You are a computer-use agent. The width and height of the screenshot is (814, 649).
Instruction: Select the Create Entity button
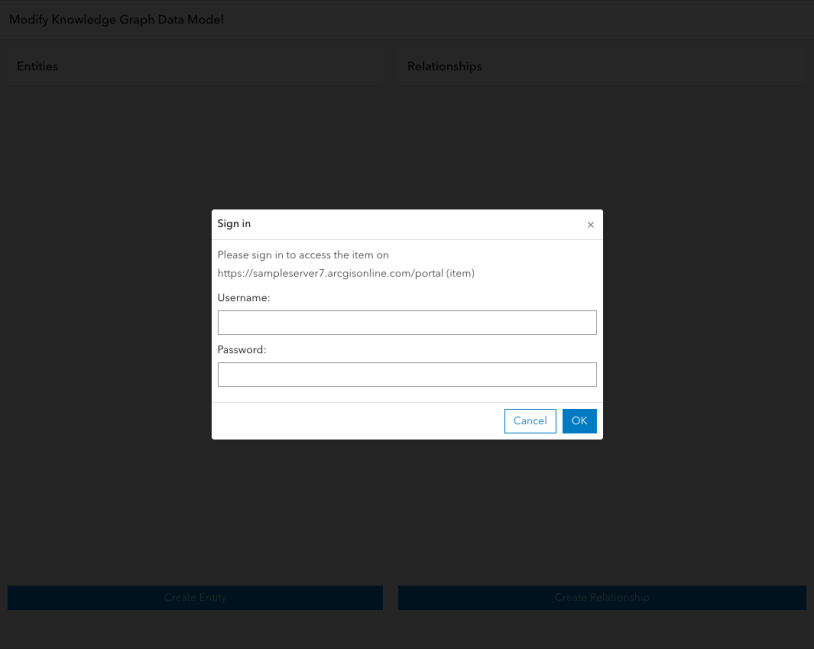195,597
